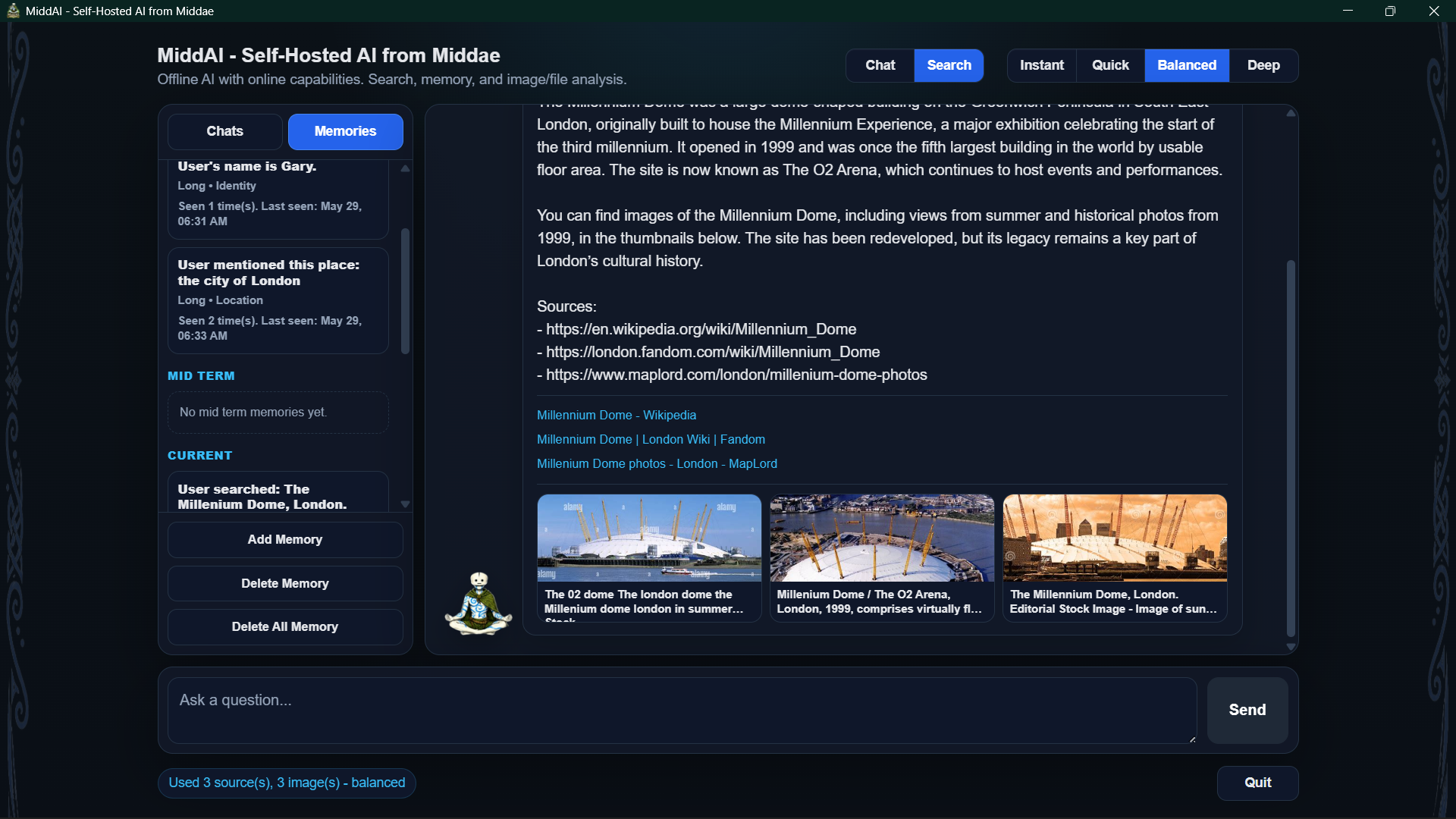Click Delete All Memory button

(x=285, y=626)
